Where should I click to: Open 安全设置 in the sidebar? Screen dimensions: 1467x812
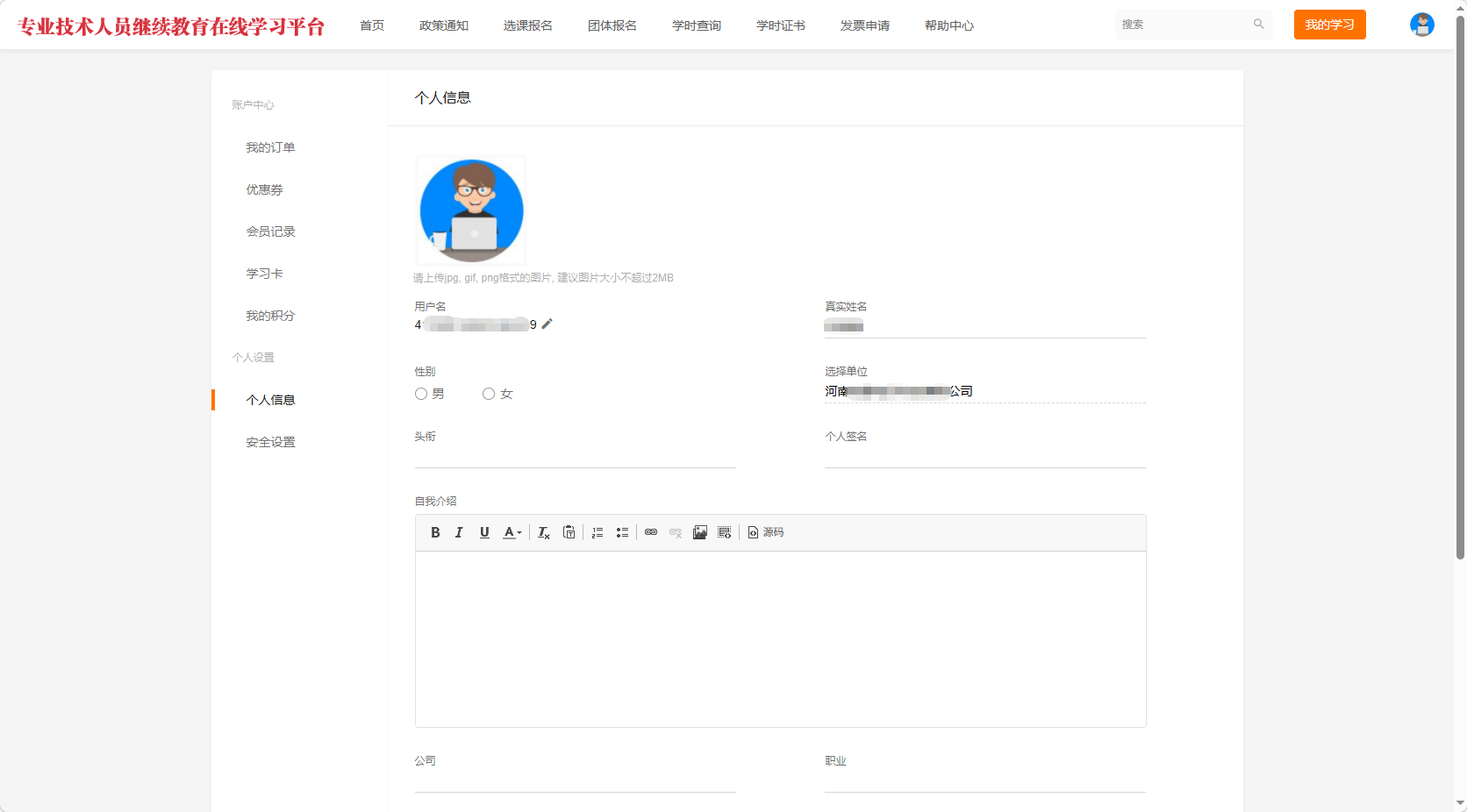[x=270, y=442]
